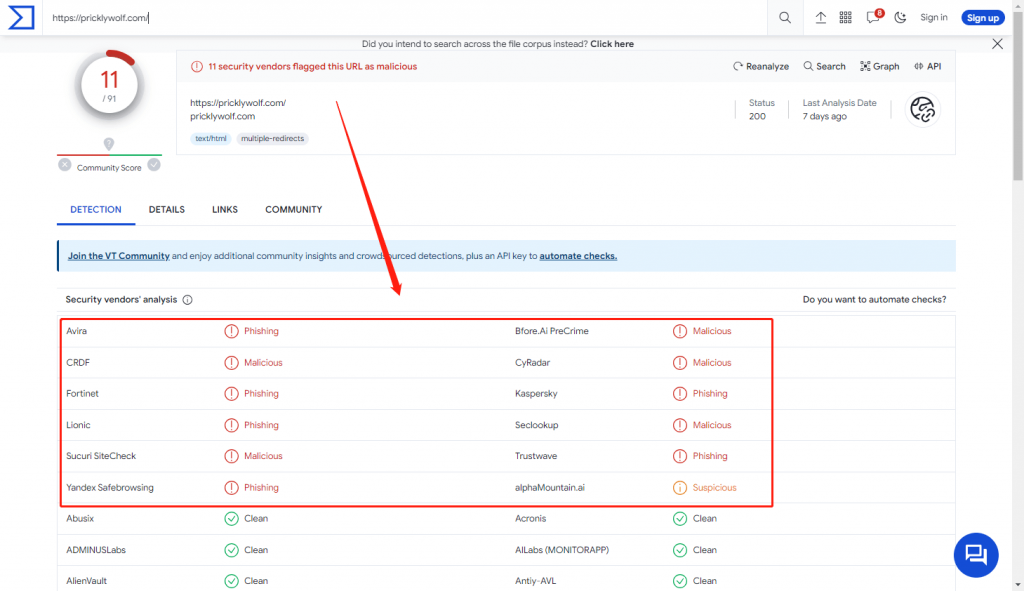Viewport: 1024px width, 591px height.
Task: Click the Yandex Safebrowsing Phishing warning icon
Action: click(231, 487)
